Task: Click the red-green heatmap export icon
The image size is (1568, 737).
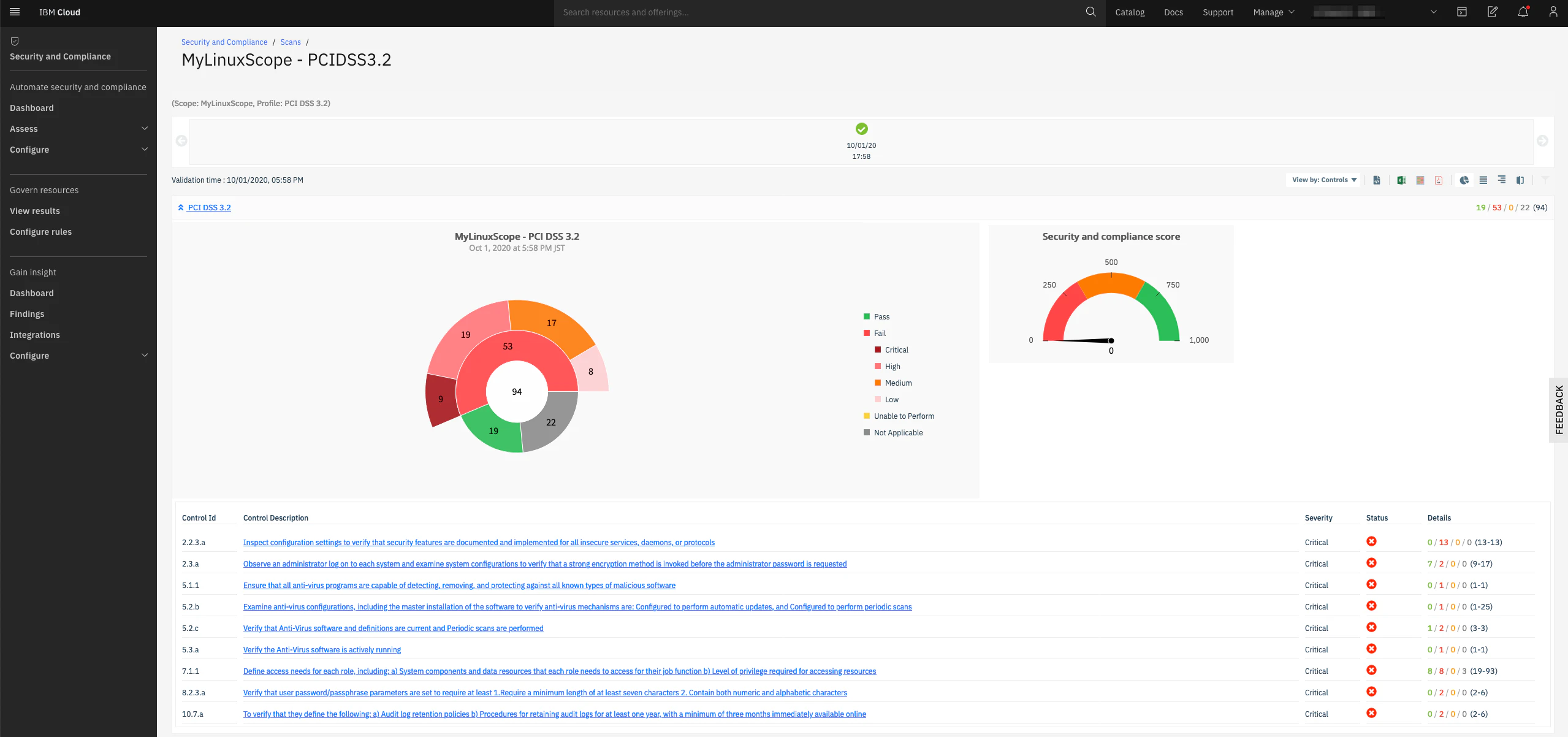Action: pos(1420,180)
